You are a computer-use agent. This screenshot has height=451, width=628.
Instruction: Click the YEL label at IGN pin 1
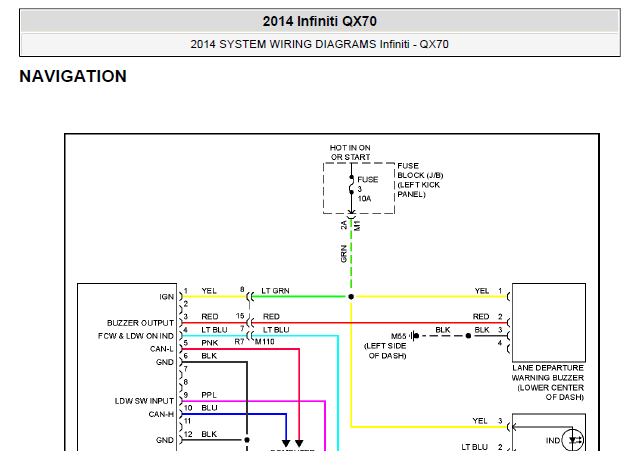click(209, 291)
